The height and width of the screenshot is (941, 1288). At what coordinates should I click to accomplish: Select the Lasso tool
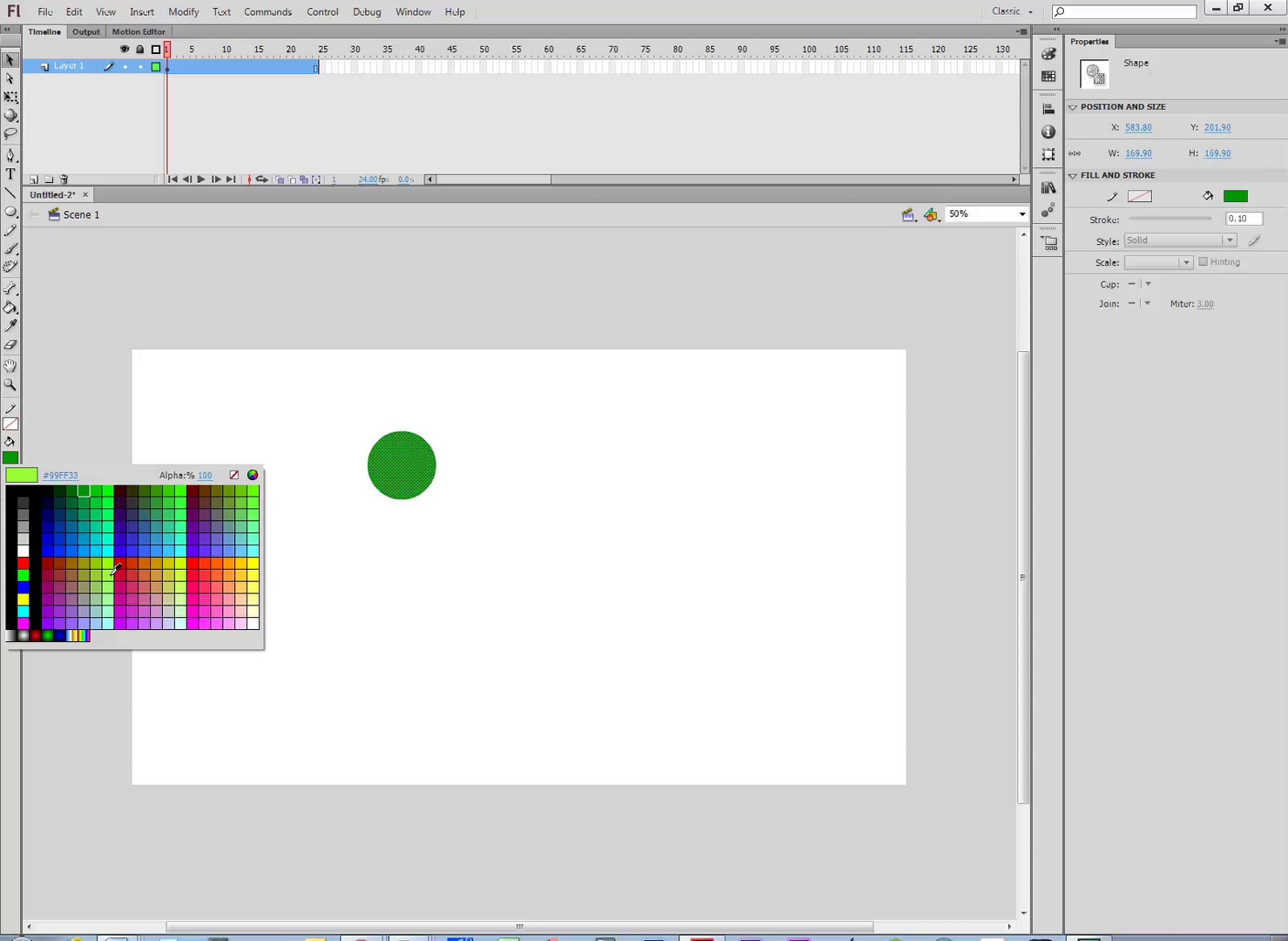tap(10, 134)
